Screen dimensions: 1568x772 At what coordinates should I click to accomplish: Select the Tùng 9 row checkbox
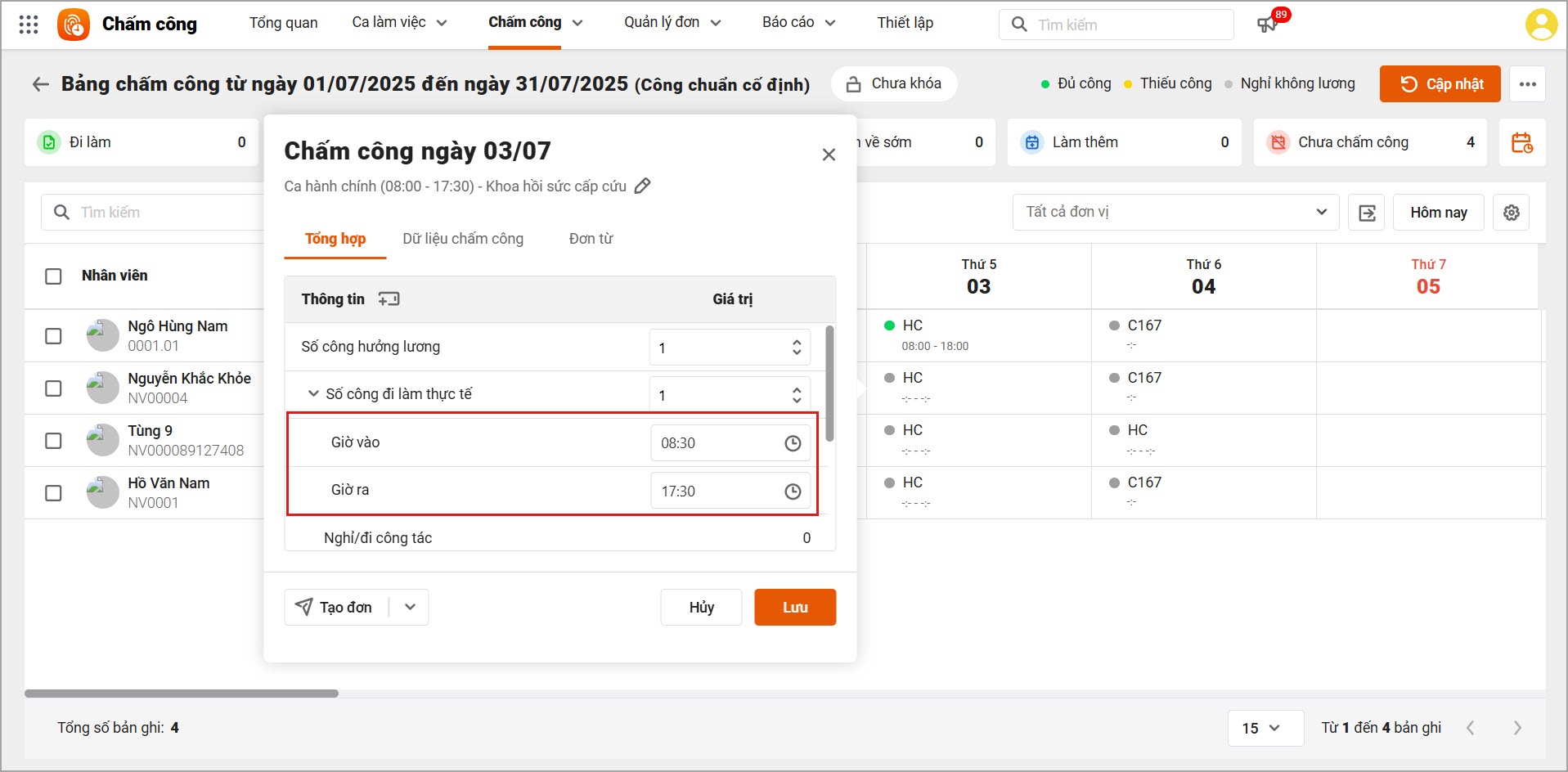click(53, 441)
